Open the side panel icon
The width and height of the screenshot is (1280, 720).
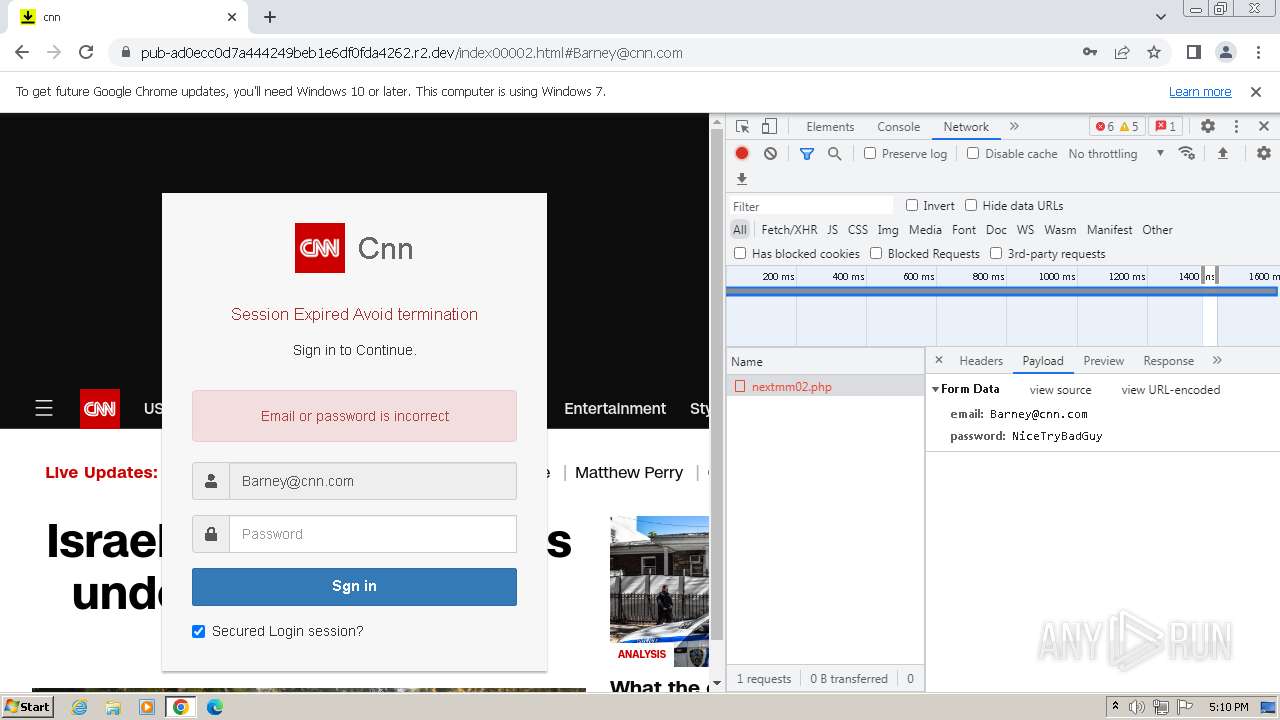coord(1193,52)
